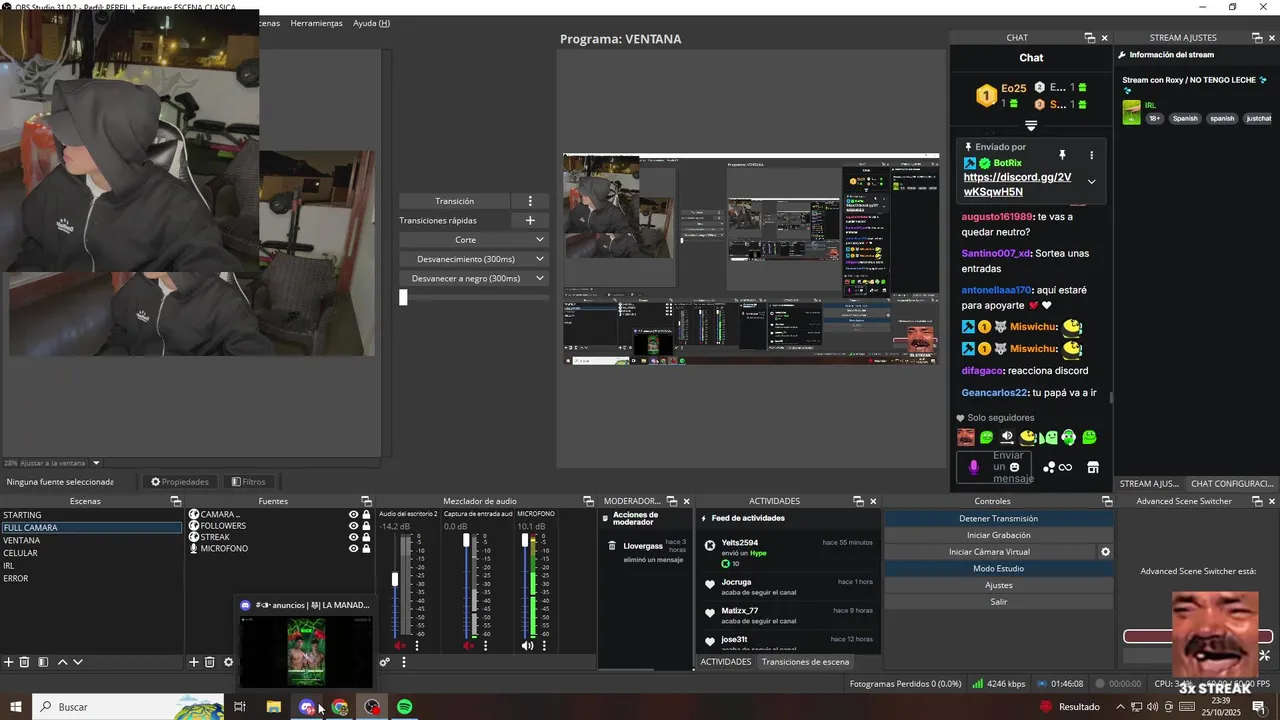
Task: Click Iniciar Cámara Virtual button
Action: (989, 552)
